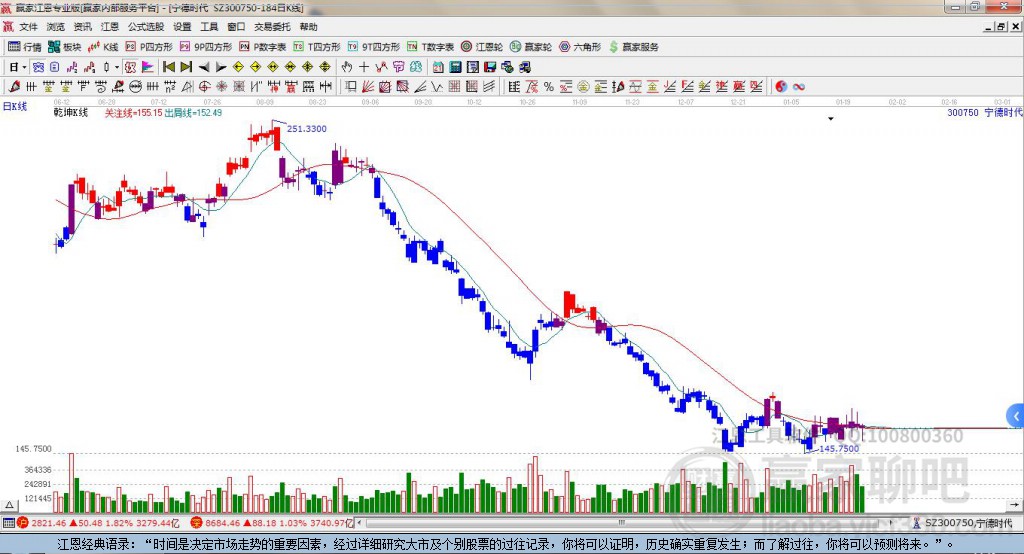Select the crosshair cursor tool
The width and height of the screenshot is (1024, 554).
(x=364, y=67)
